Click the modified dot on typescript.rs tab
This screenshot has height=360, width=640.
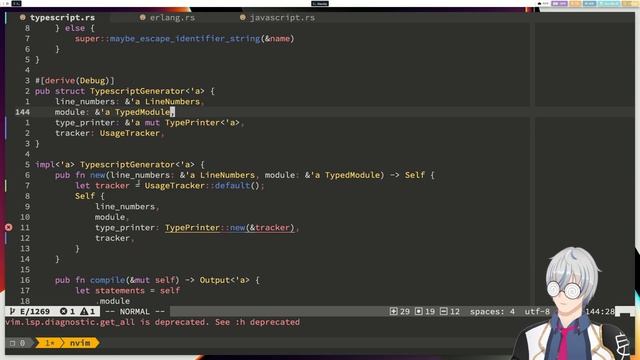[x=23, y=18]
